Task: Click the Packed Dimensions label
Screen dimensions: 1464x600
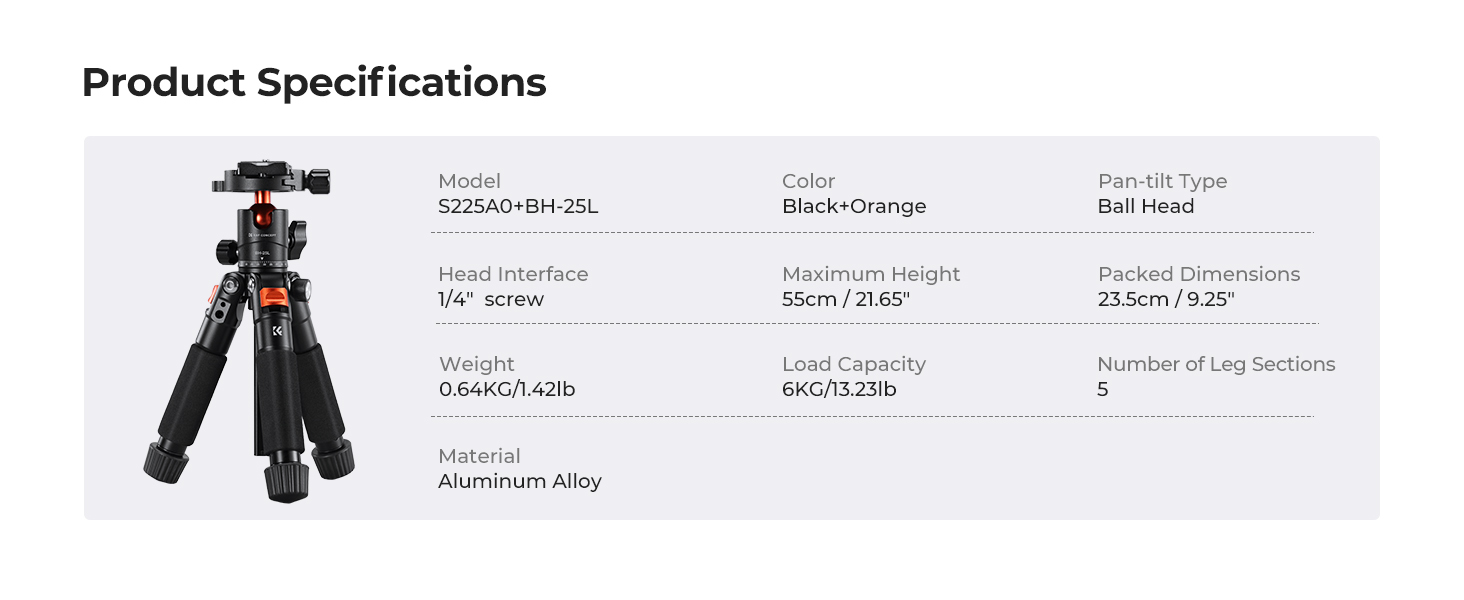Action: pyautogui.click(x=1198, y=274)
